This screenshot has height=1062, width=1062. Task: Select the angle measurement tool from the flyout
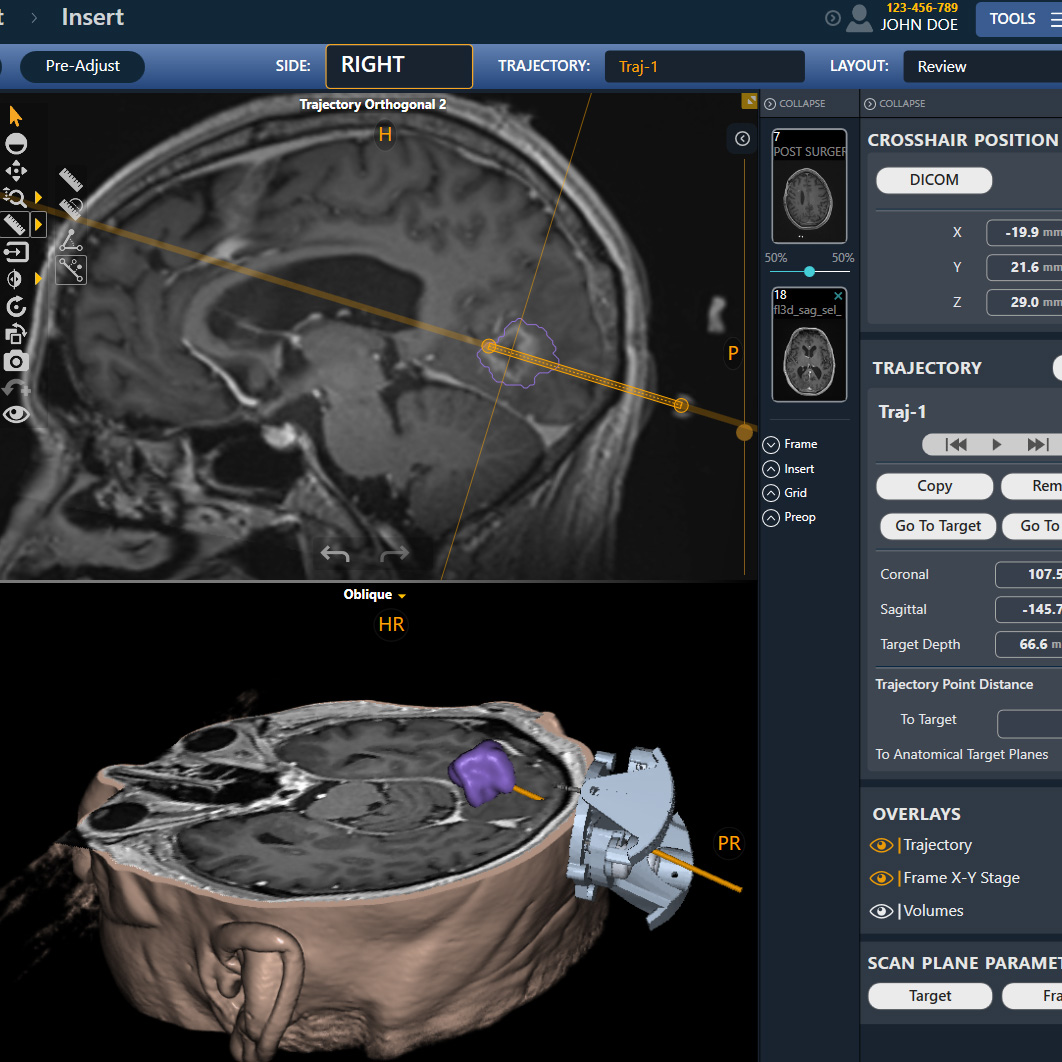tap(71, 242)
